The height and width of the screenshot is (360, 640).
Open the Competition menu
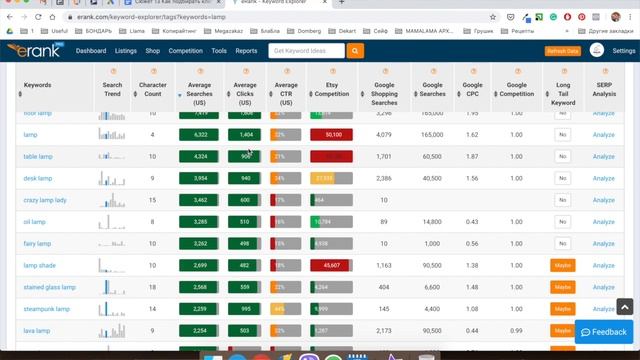186,51
